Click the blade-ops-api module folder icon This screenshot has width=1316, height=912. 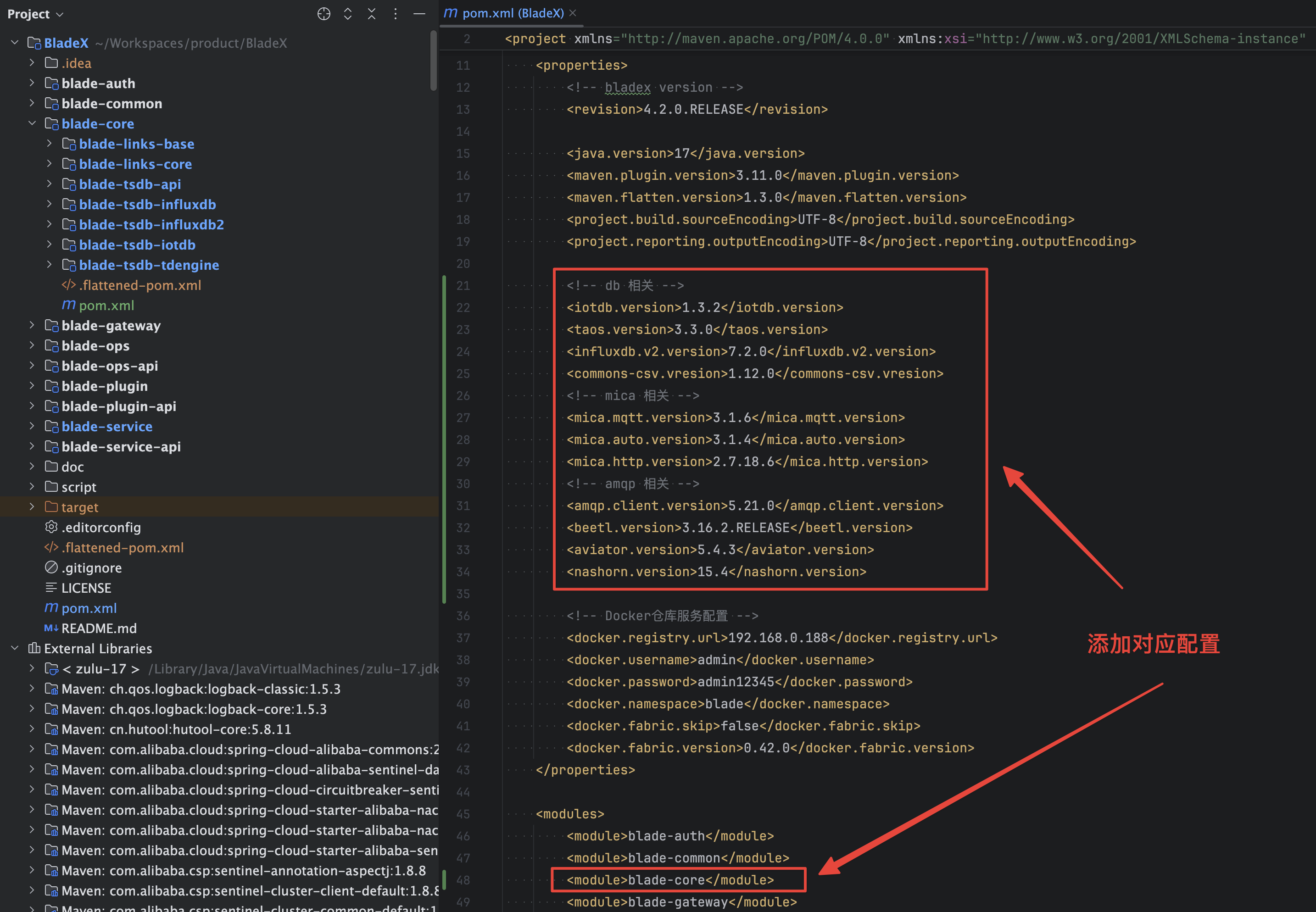pos(51,366)
